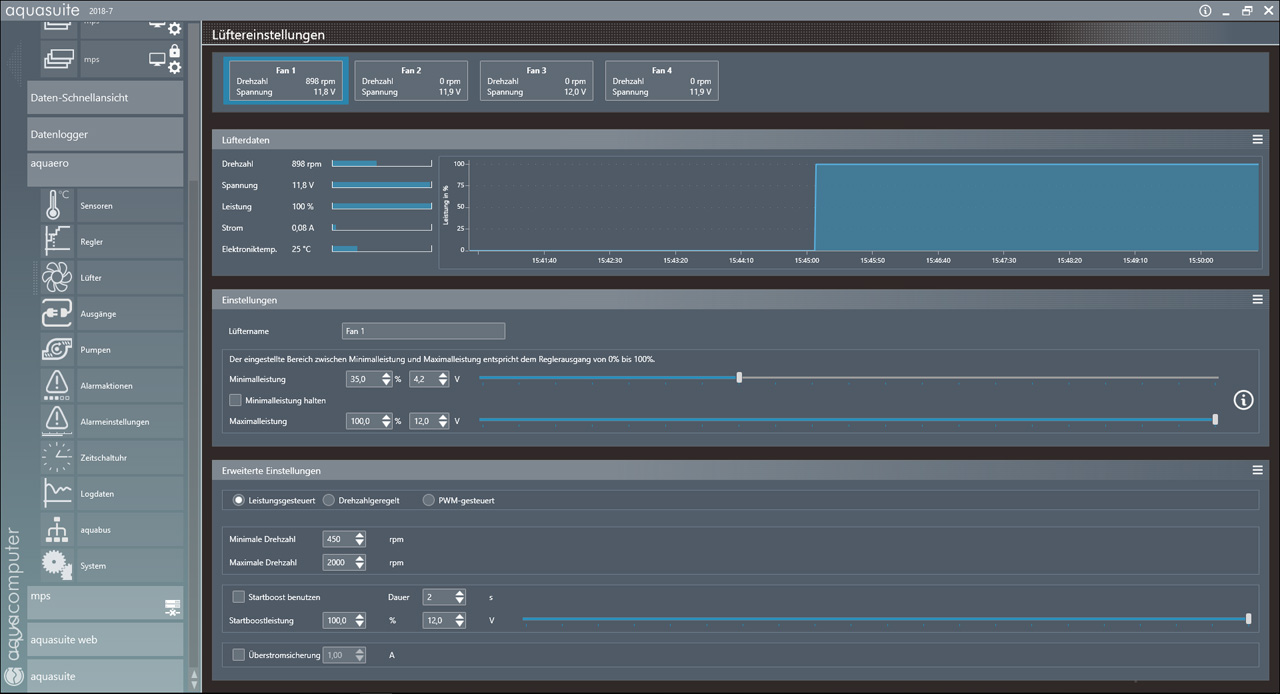The image size is (1280, 694).
Task: Click the monitor icon beside mps page
Action: pyautogui.click(x=156, y=59)
